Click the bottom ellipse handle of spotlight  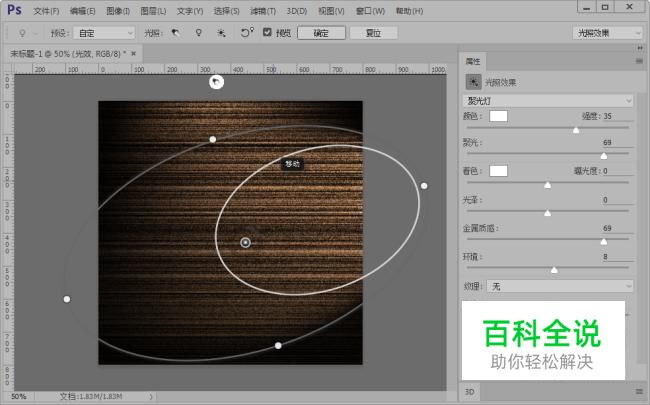click(278, 345)
